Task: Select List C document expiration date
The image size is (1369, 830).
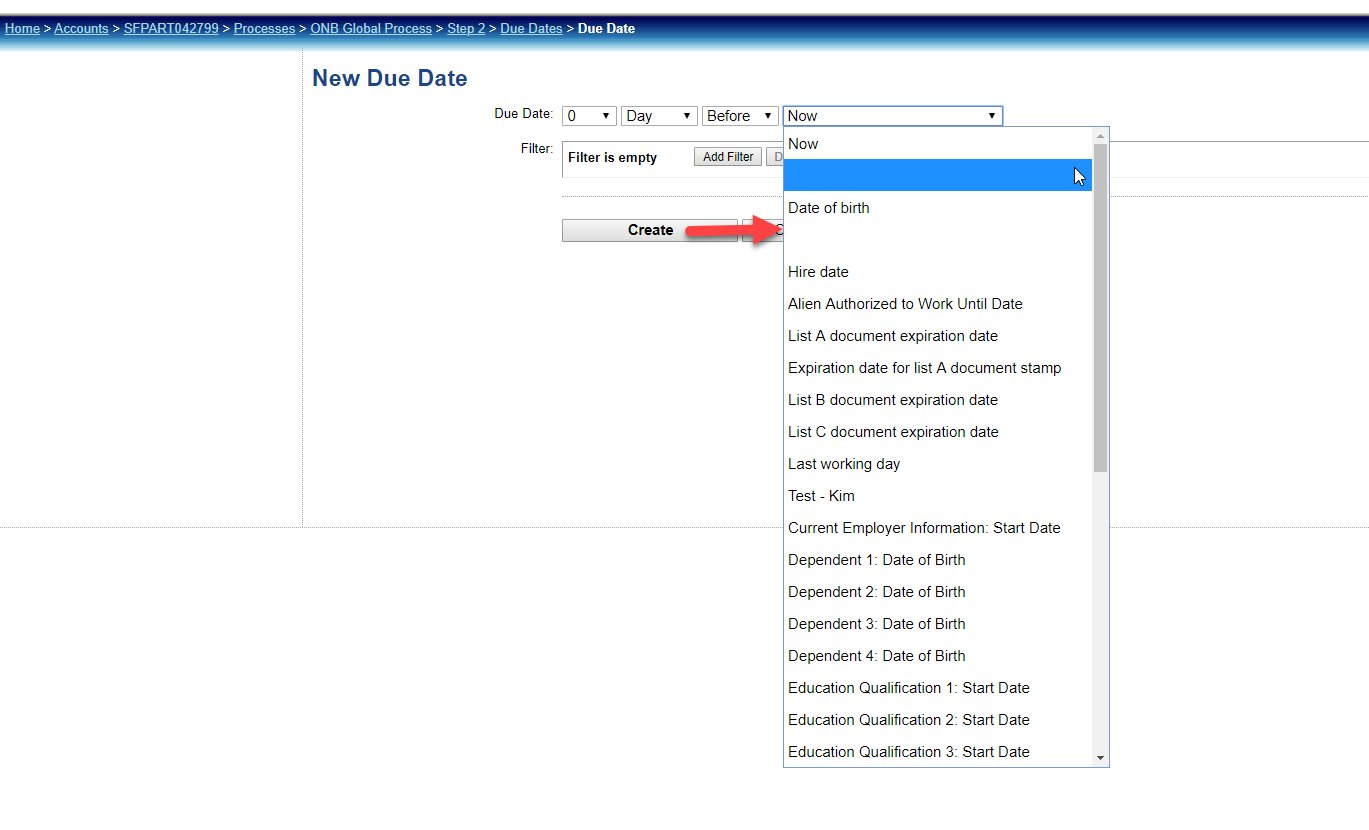Action: (x=938, y=432)
